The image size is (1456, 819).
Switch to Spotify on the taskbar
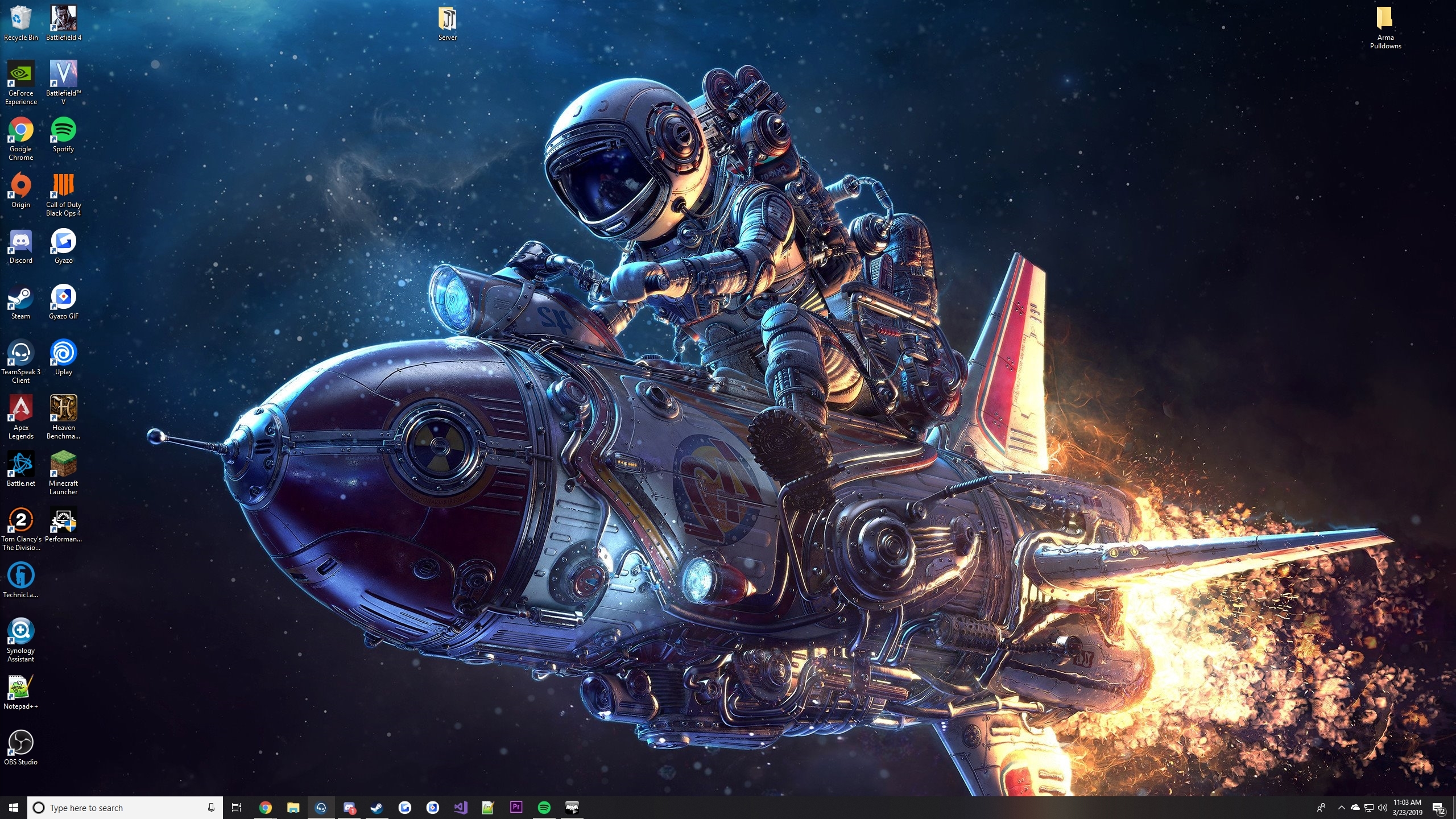coord(544,808)
